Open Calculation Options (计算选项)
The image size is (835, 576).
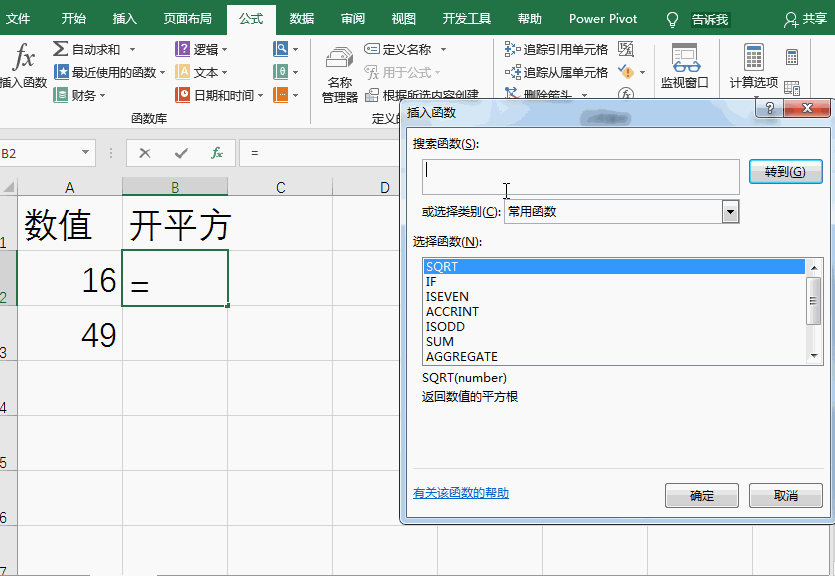[754, 67]
